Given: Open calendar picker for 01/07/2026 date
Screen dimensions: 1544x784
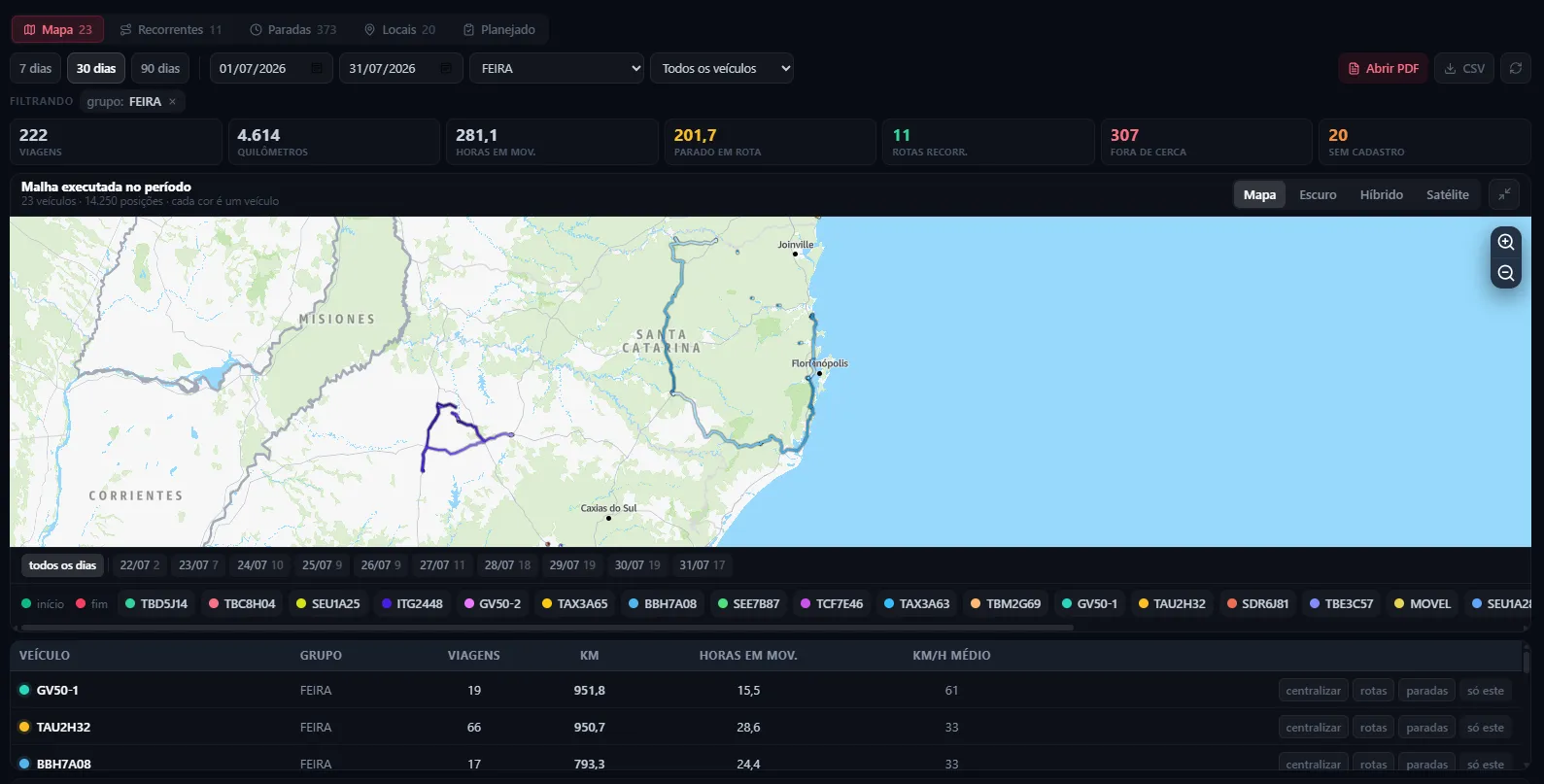Looking at the screenshot, I should [x=317, y=68].
